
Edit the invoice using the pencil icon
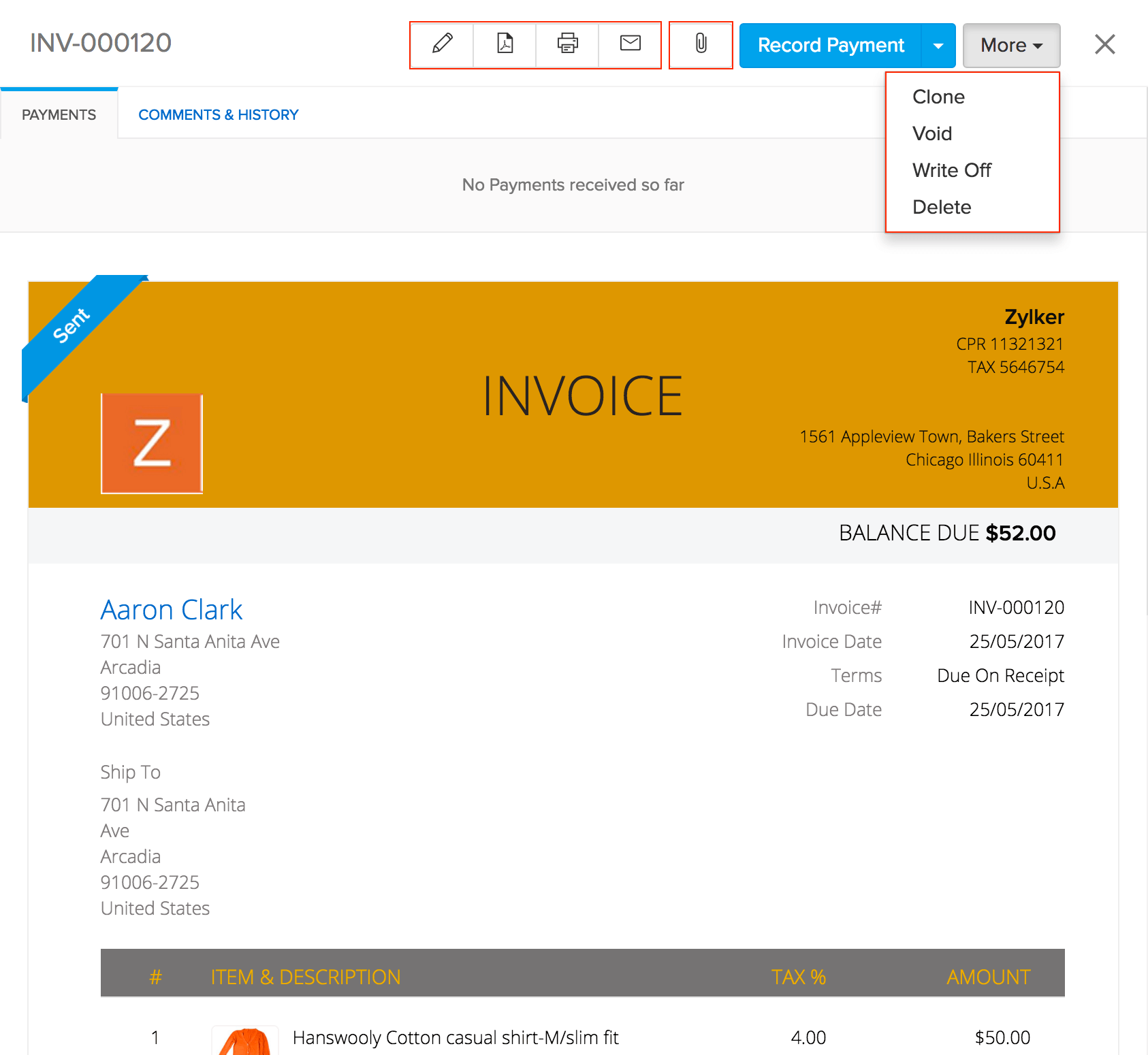click(441, 45)
